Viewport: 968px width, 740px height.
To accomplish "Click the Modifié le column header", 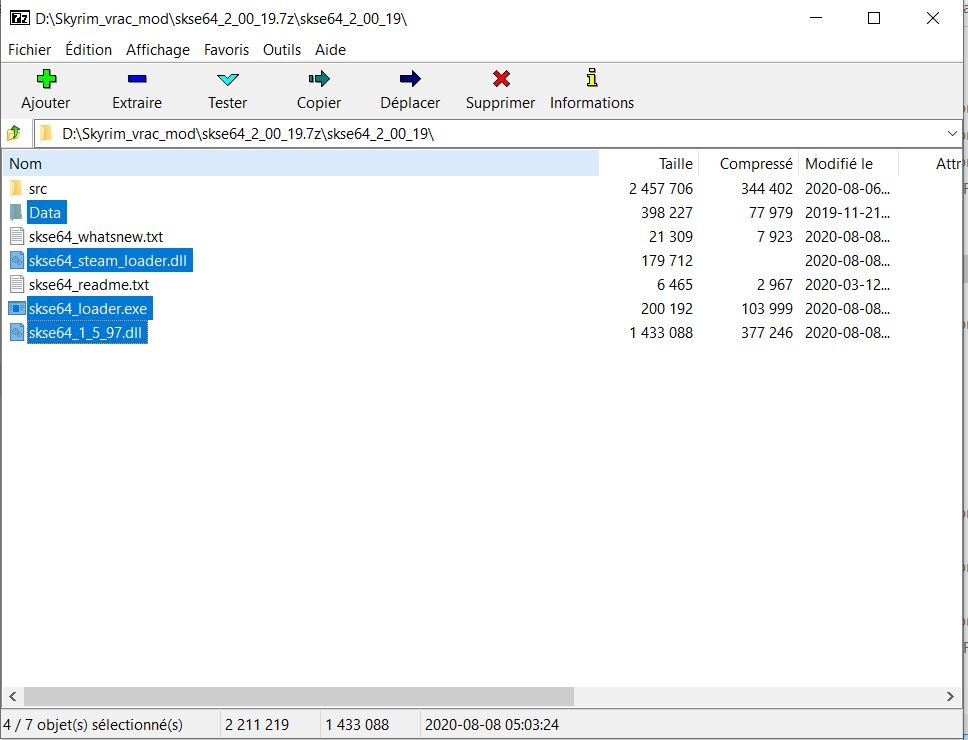I will click(838, 163).
